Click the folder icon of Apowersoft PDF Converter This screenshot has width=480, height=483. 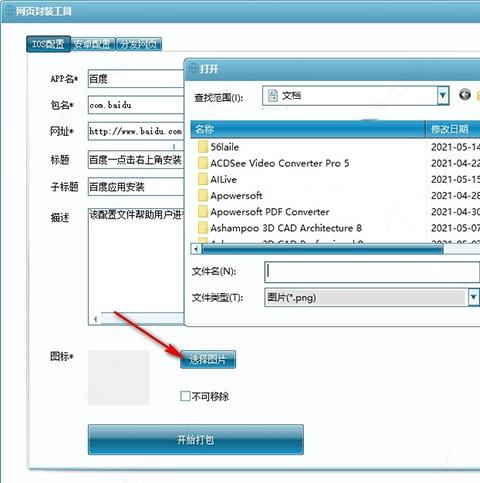pyautogui.click(x=203, y=212)
